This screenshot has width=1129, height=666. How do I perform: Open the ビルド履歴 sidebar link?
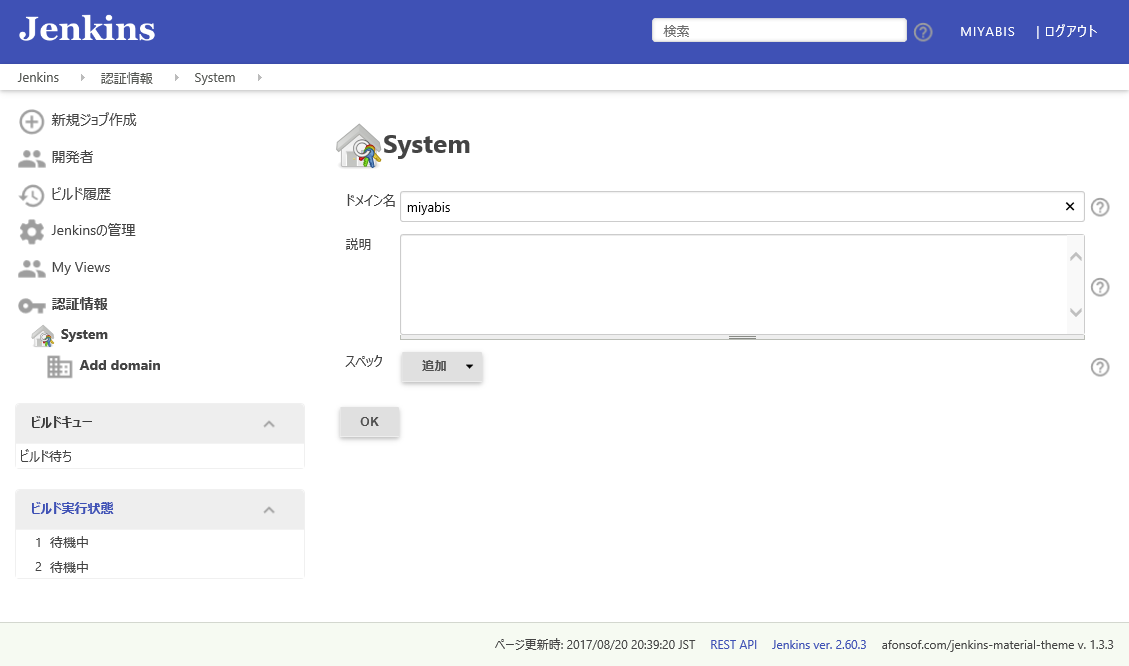[81, 194]
